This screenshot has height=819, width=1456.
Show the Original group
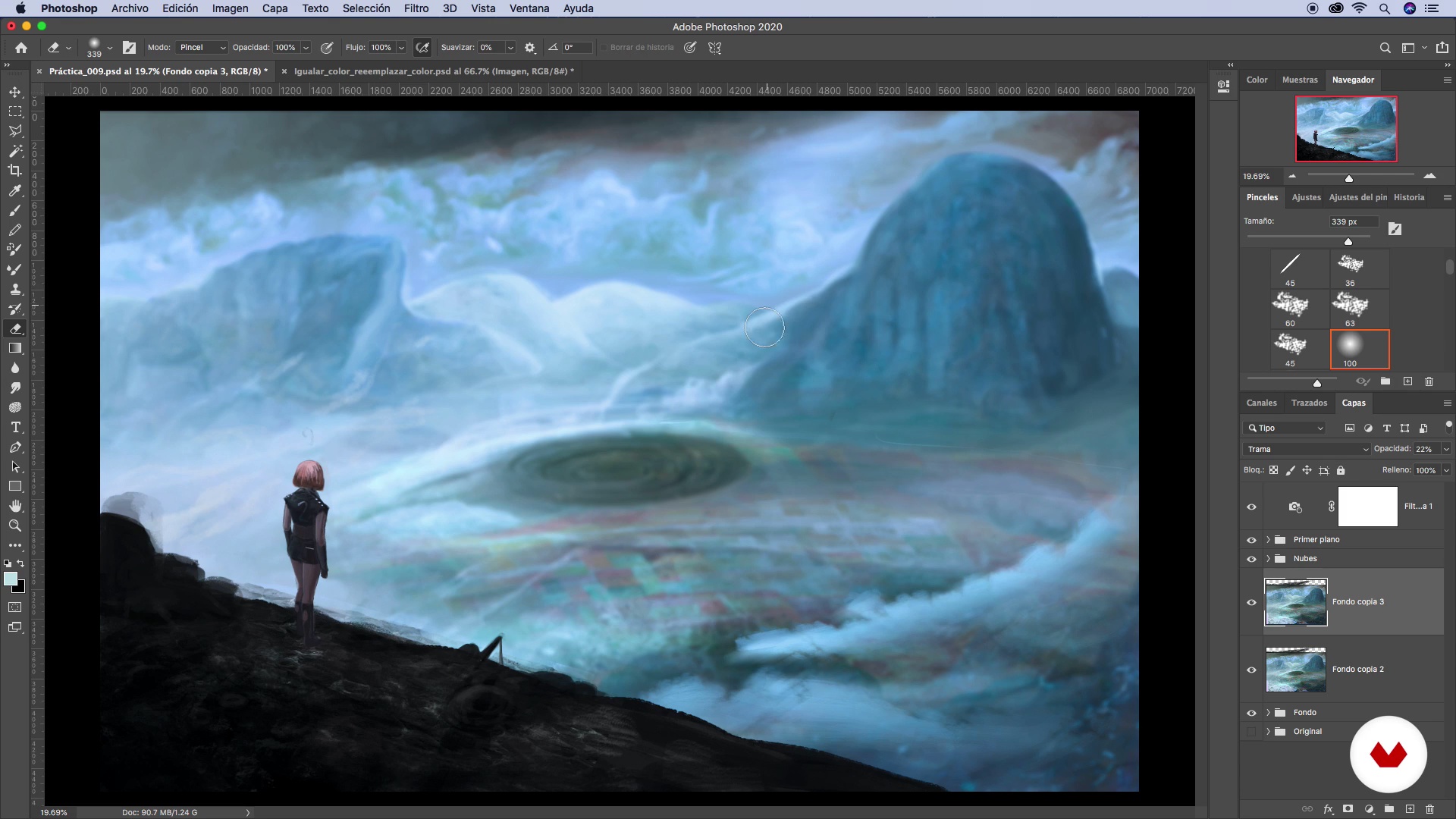[1251, 732]
